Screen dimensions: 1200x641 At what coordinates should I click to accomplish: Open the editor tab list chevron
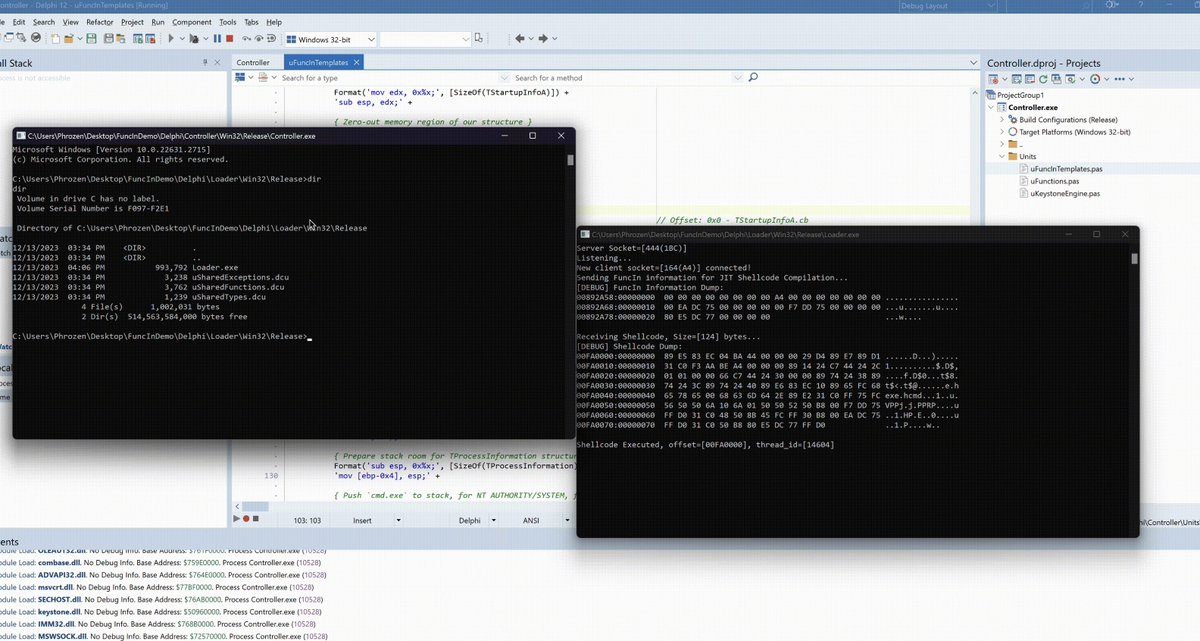pos(975,62)
